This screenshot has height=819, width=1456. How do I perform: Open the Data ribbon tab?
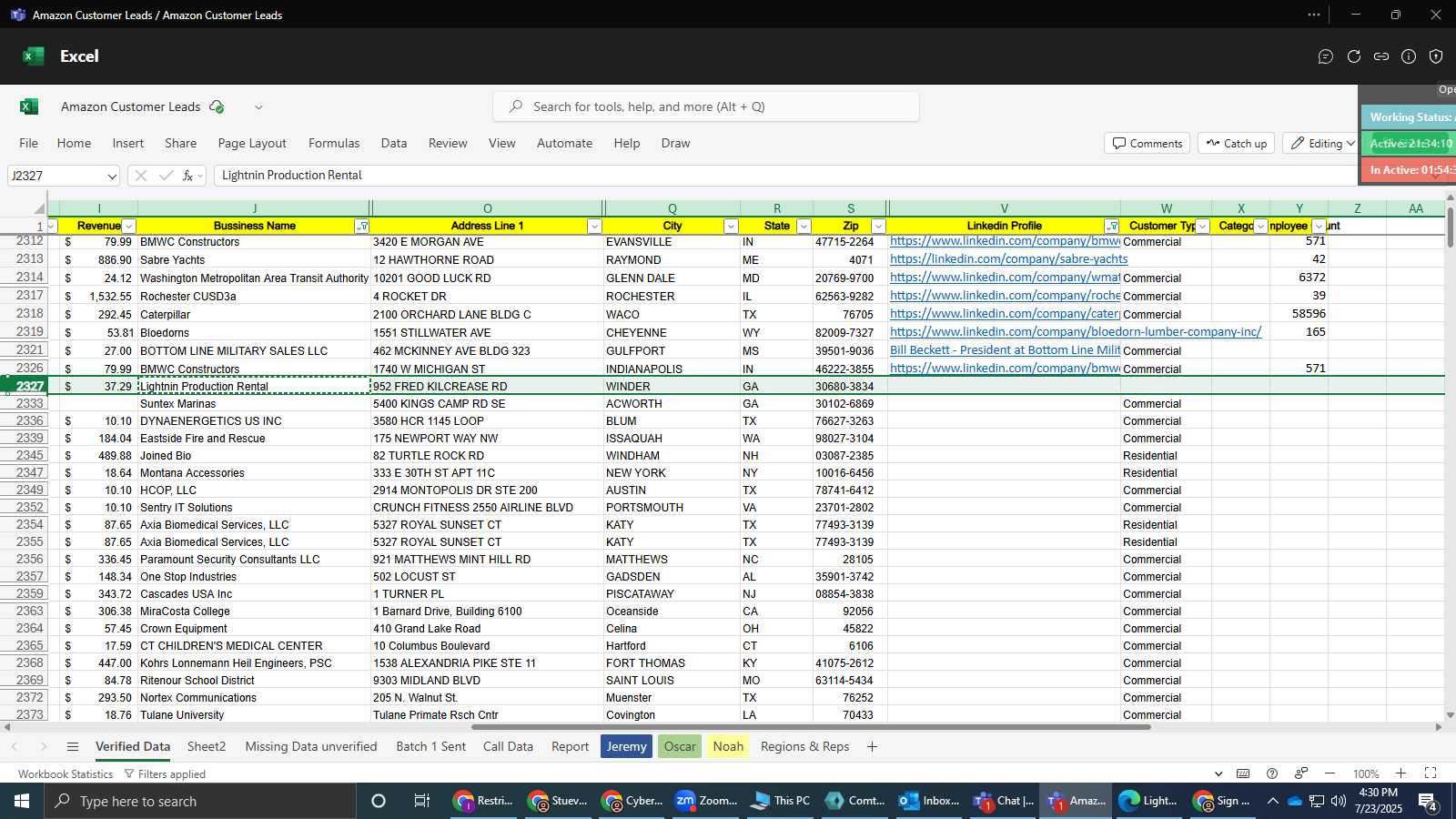[x=394, y=143]
